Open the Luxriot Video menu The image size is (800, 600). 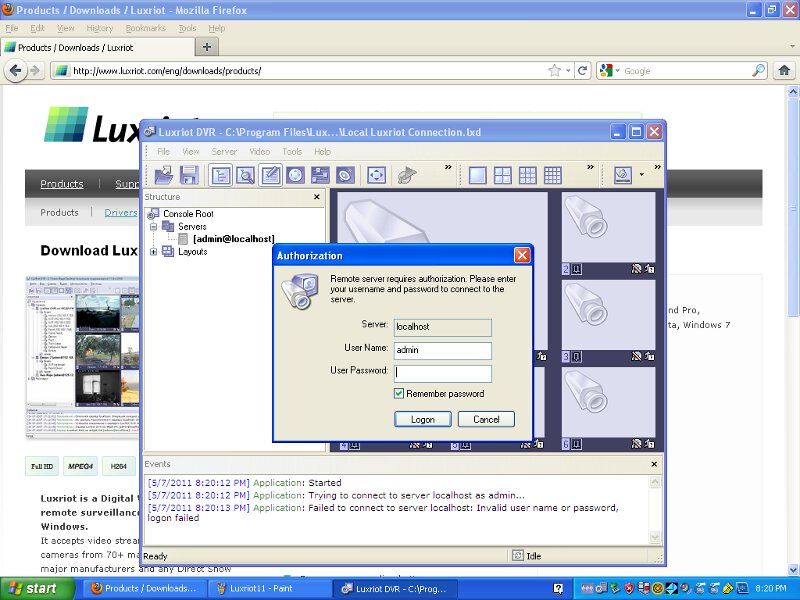[x=260, y=152]
